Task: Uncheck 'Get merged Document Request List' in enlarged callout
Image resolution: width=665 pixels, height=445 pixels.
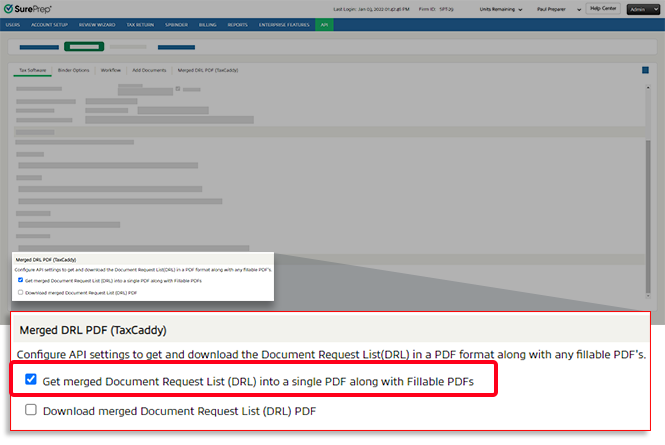Action: click(x=31, y=379)
